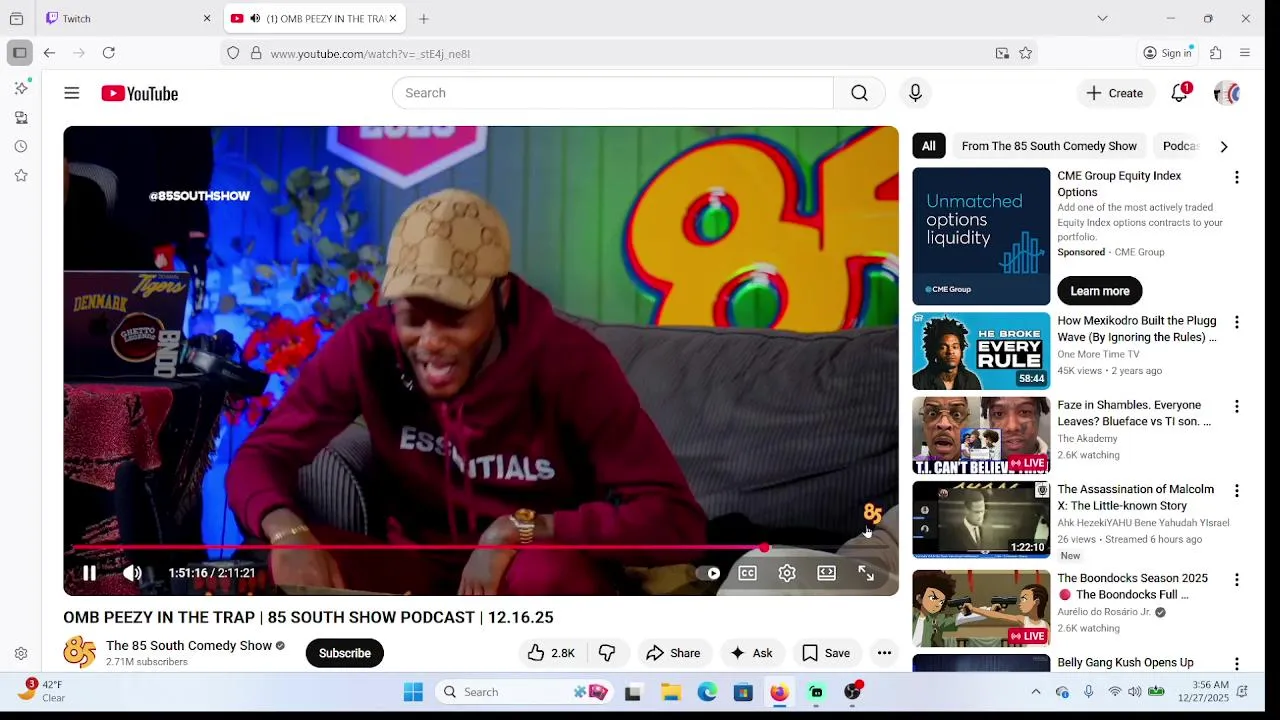The height and width of the screenshot is (720, 1280).
Task: Toggle the browser sidebar button
Action: click(x=19, y=53)
